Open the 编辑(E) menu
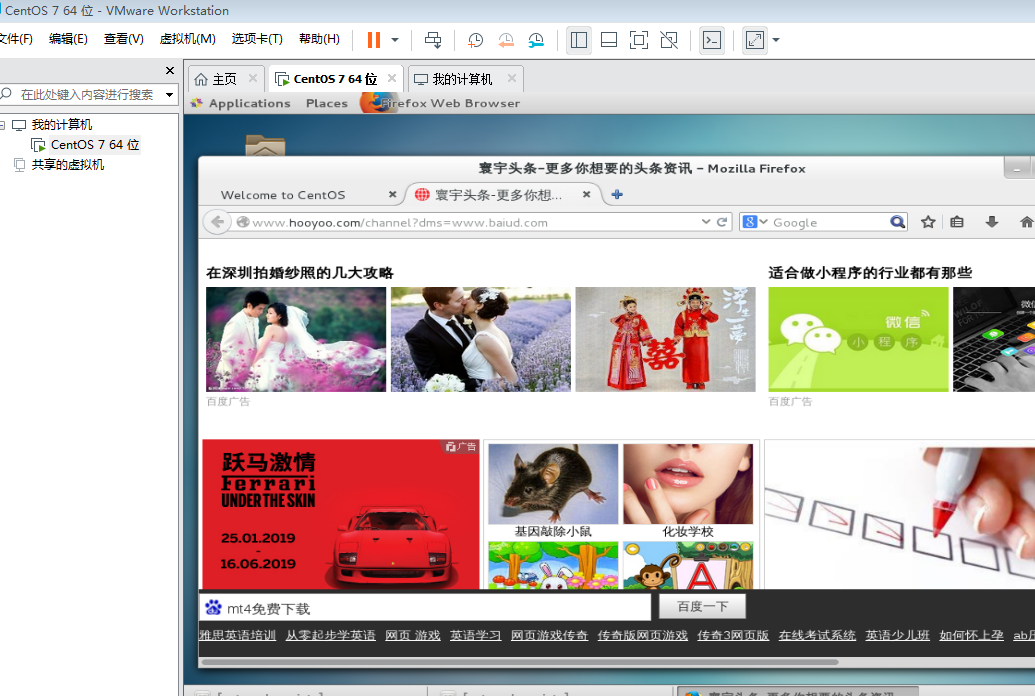 (x=68, y=38)
